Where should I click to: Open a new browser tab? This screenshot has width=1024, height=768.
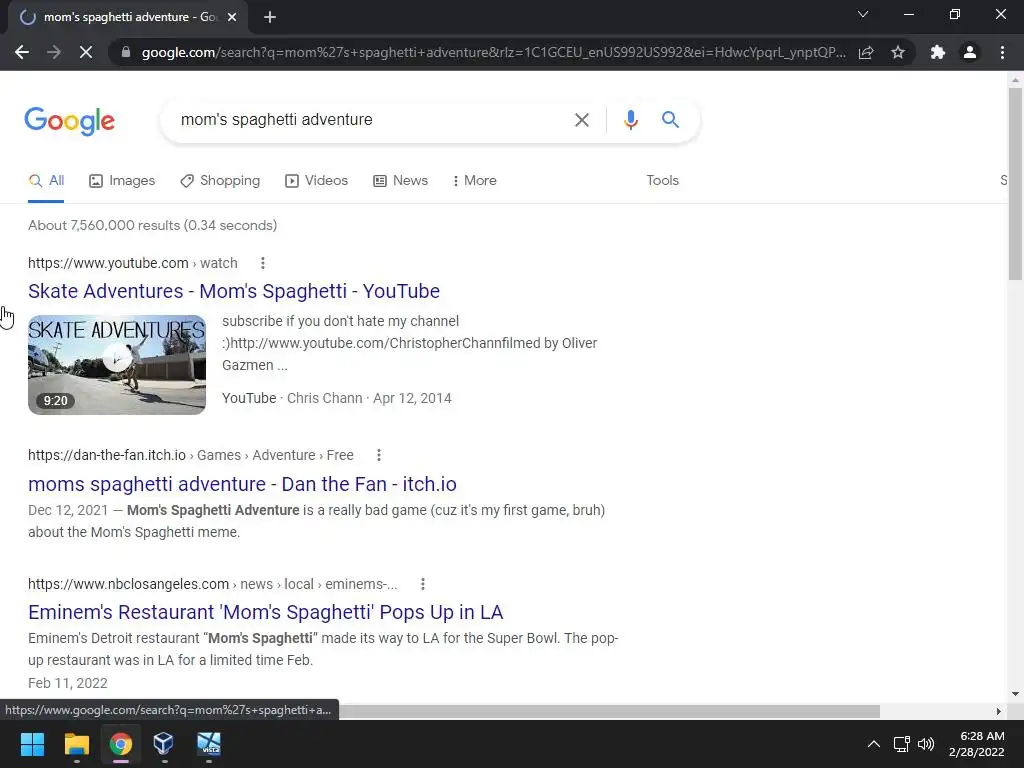coord(270,17)
